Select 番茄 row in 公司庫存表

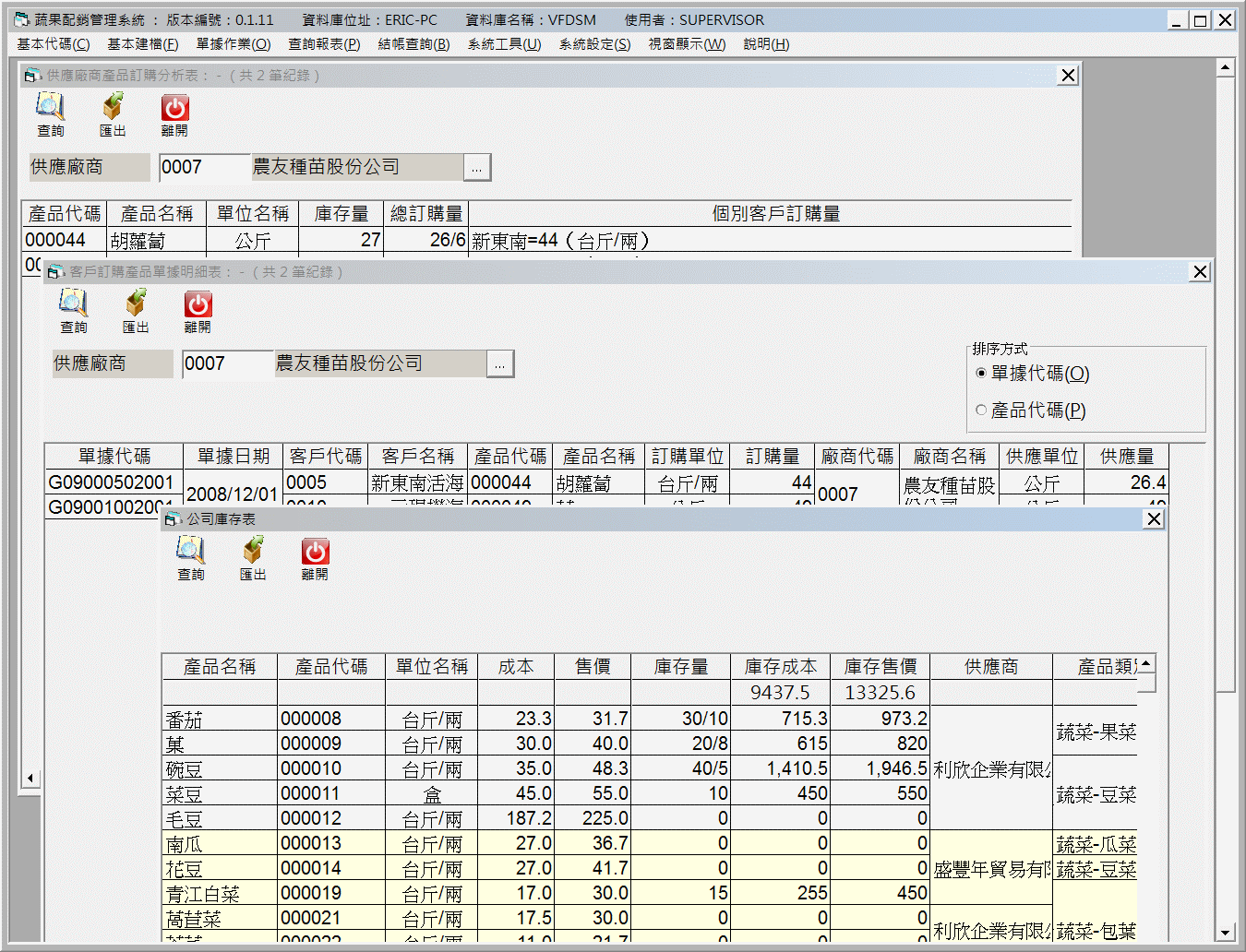click(x=649, y=719)
